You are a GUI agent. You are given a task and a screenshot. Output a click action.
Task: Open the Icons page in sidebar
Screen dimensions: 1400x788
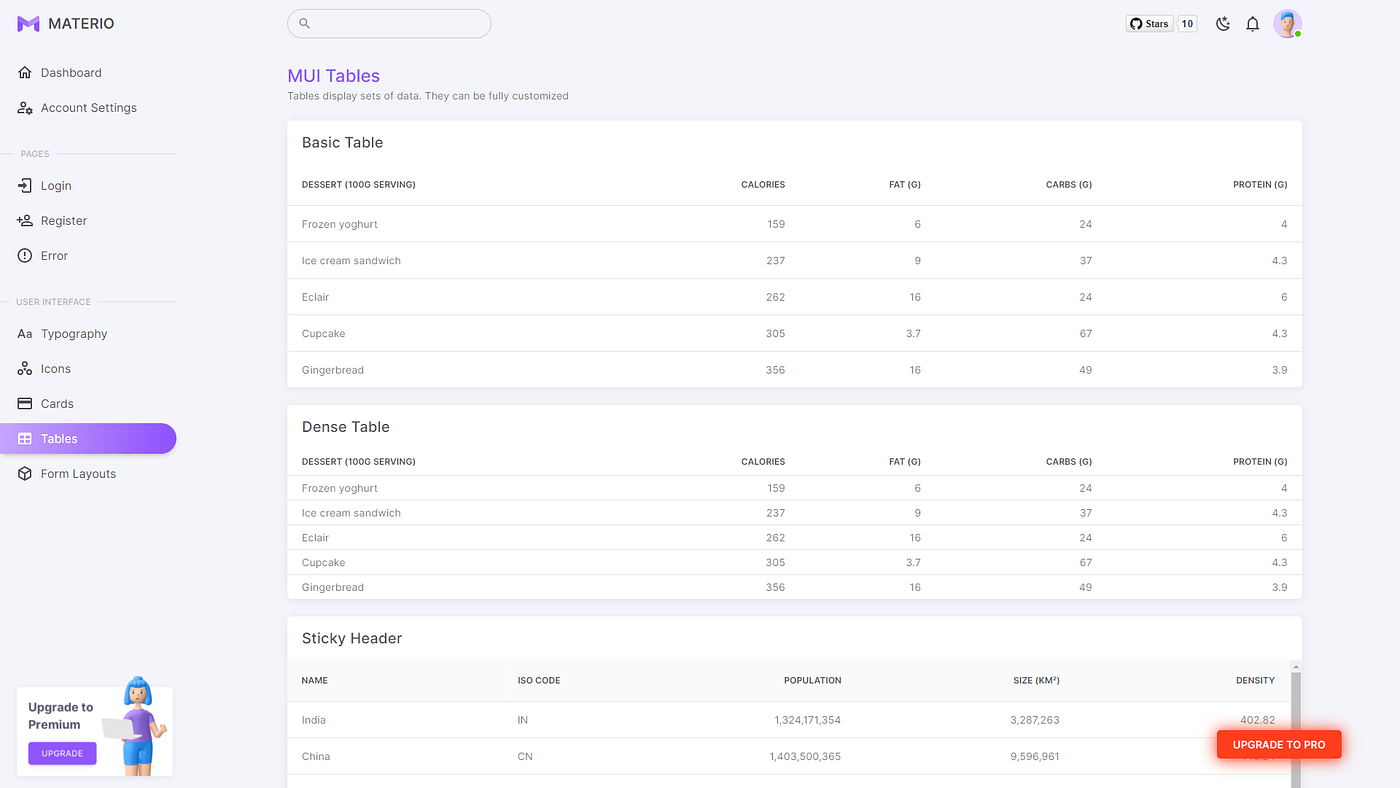[x=55, y=369]
